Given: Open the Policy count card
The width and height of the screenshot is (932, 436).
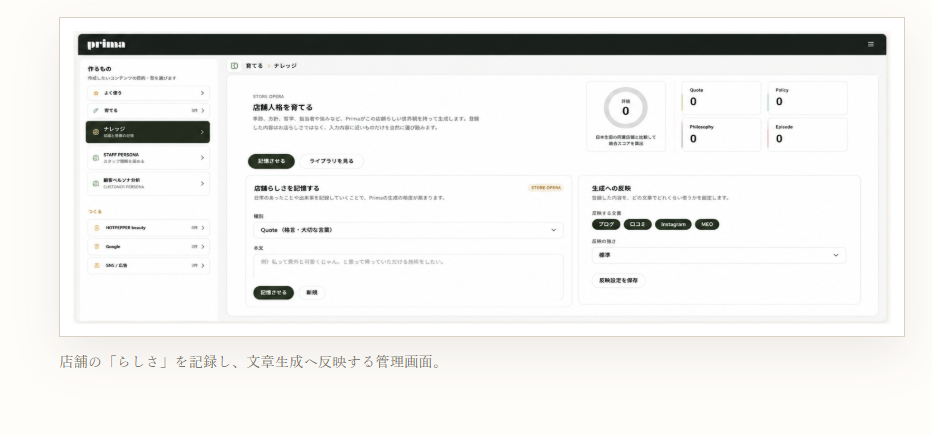Looking at the screenshot, I should (x=807, y=98).
